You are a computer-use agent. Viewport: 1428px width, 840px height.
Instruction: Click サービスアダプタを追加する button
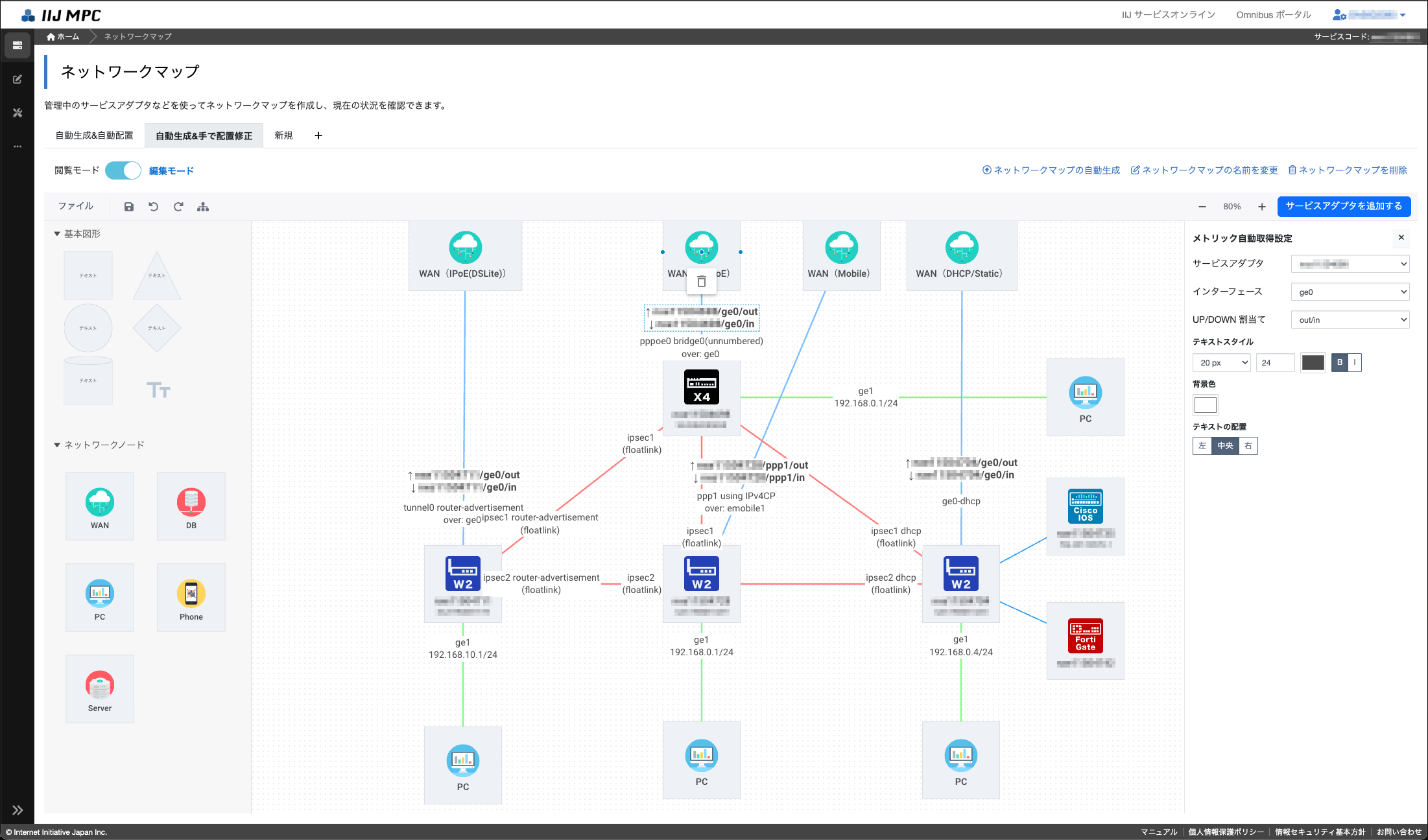pos(1344,206)
